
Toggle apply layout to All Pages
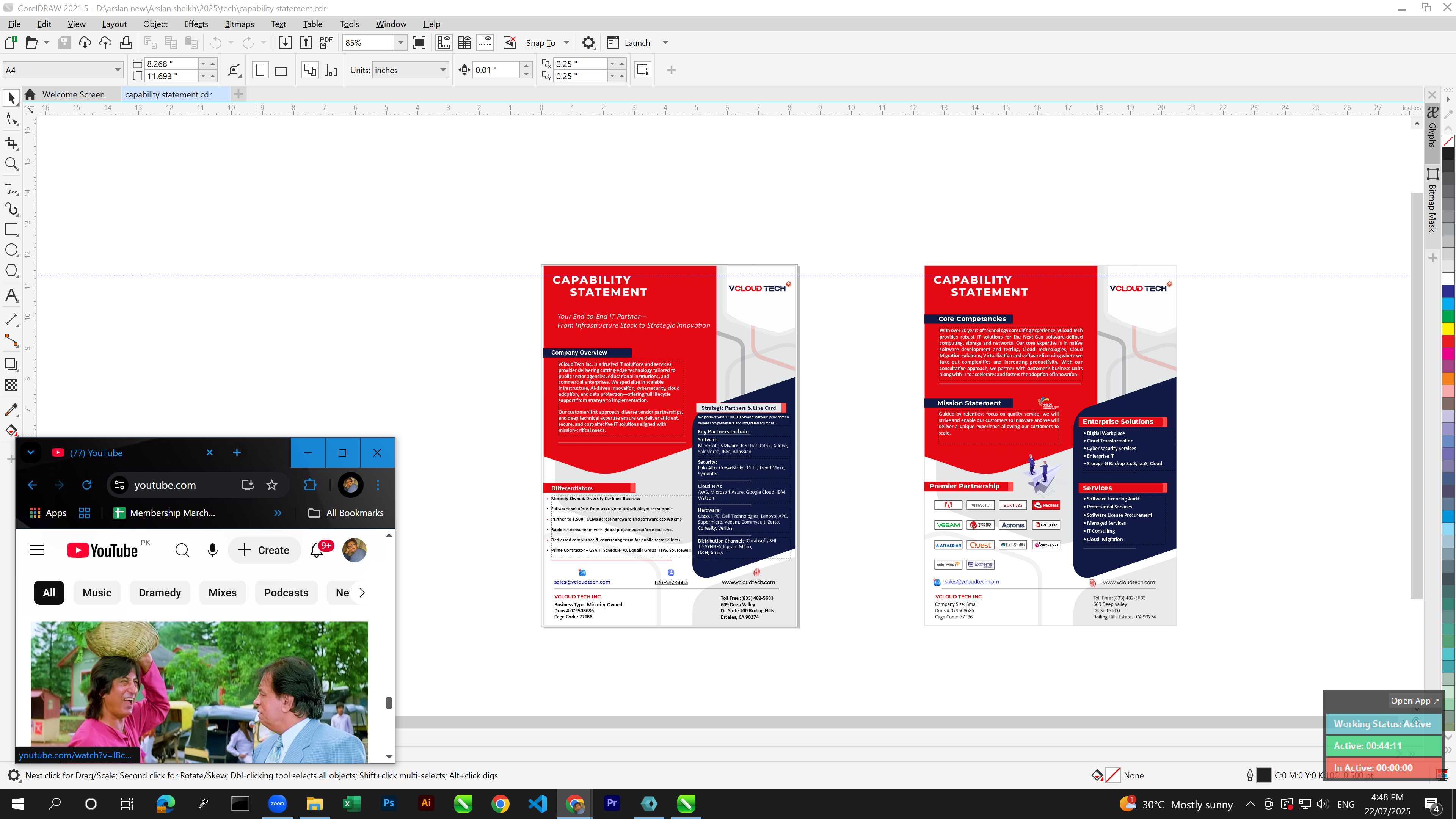(x=310, y=70)
